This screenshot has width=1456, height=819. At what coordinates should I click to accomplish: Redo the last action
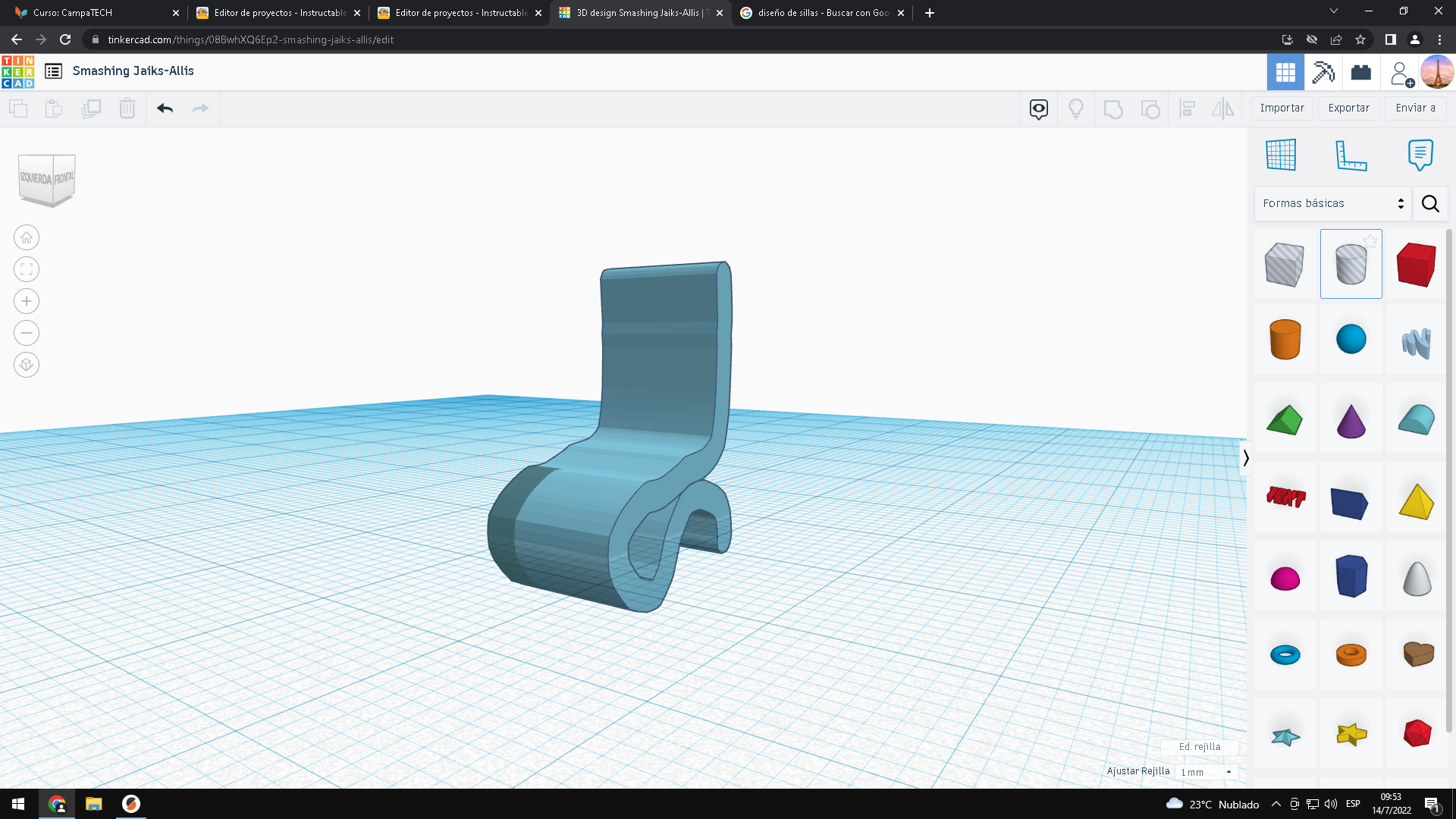pos(200,108)
